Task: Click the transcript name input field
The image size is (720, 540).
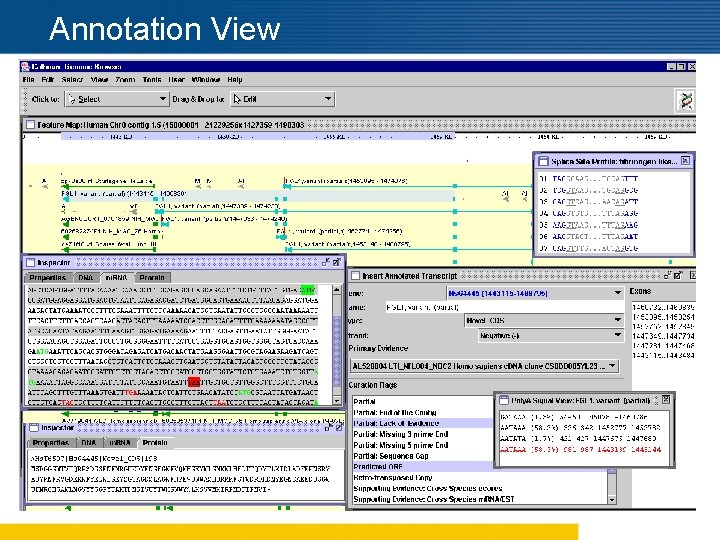Action: [x=504, y=307]
